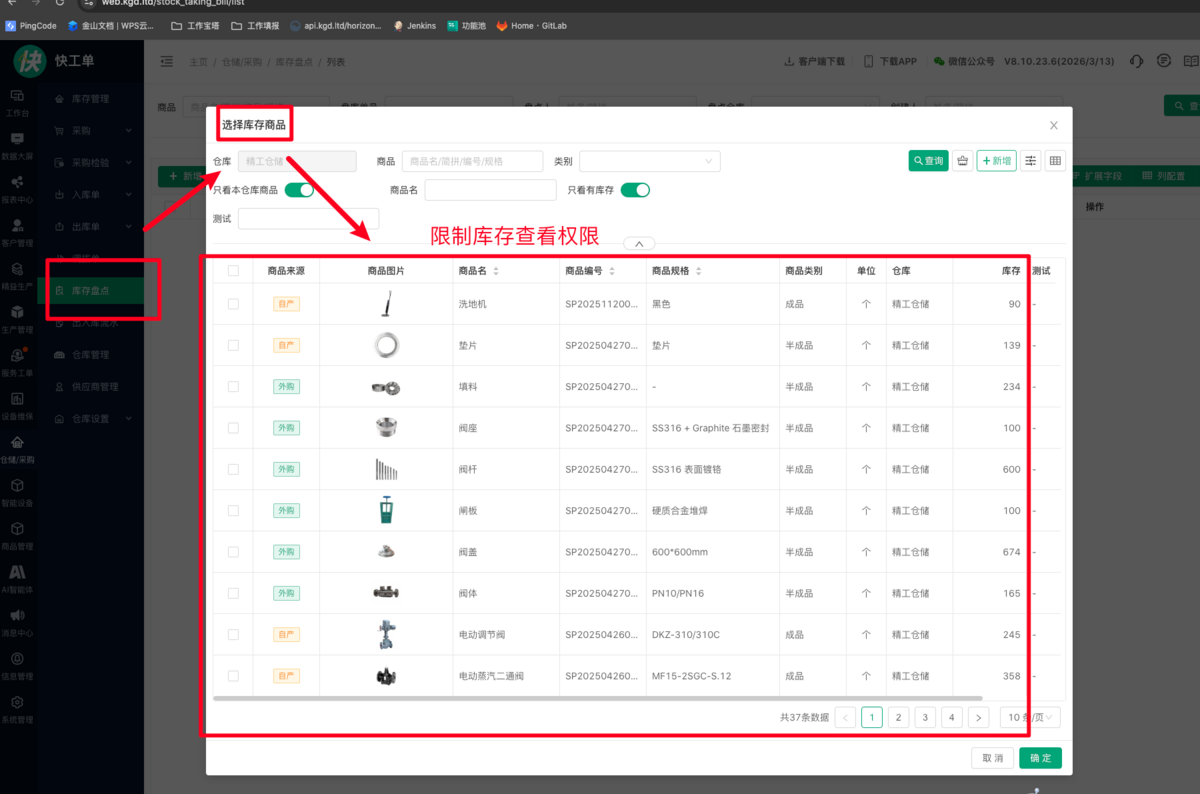Close the 选择库存商品 dialog with X
Image resolution: width=1200 pixels, height=794 pixels.
coord(1053,125)
